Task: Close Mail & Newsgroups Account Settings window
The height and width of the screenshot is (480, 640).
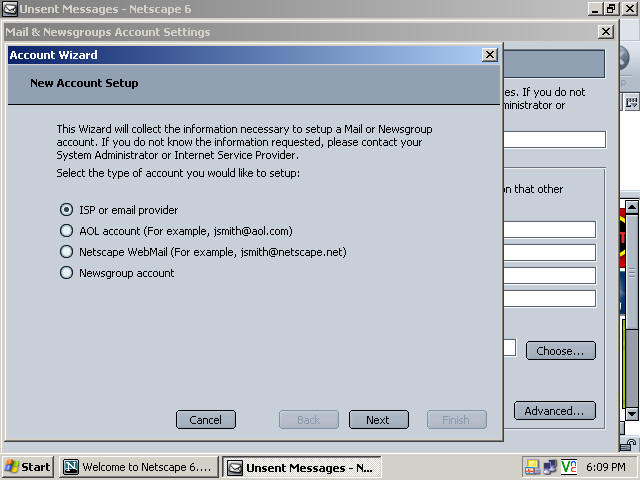Action: click(606, 32)
